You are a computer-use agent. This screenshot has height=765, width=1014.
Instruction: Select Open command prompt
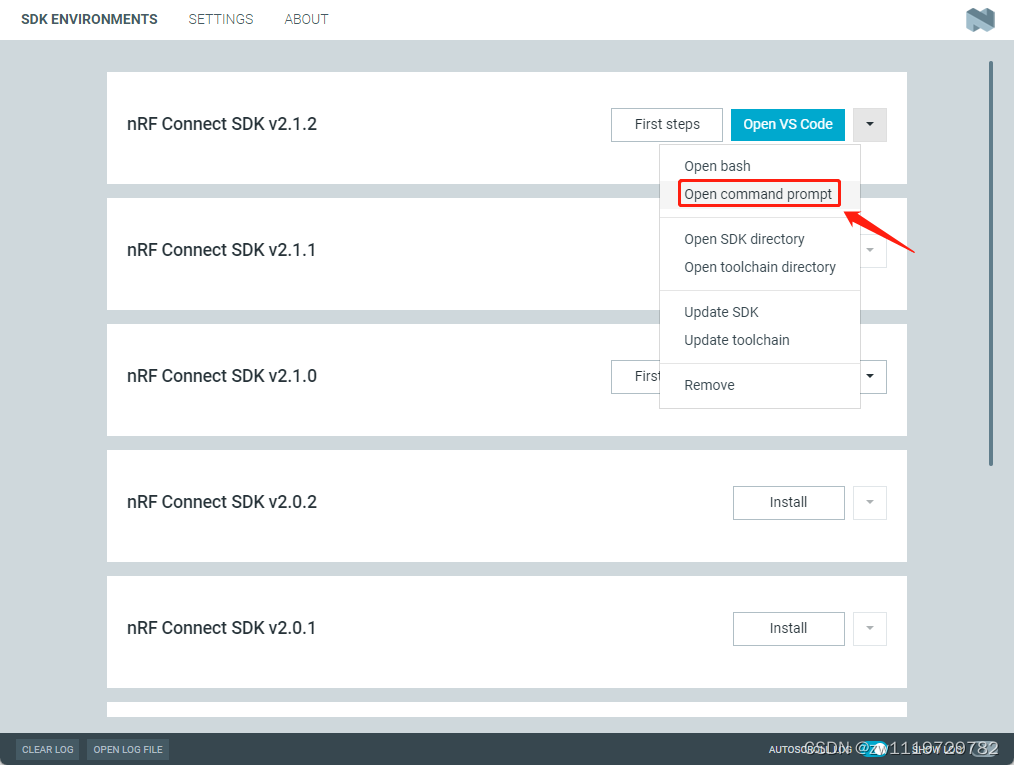click(x=758, y=193)
